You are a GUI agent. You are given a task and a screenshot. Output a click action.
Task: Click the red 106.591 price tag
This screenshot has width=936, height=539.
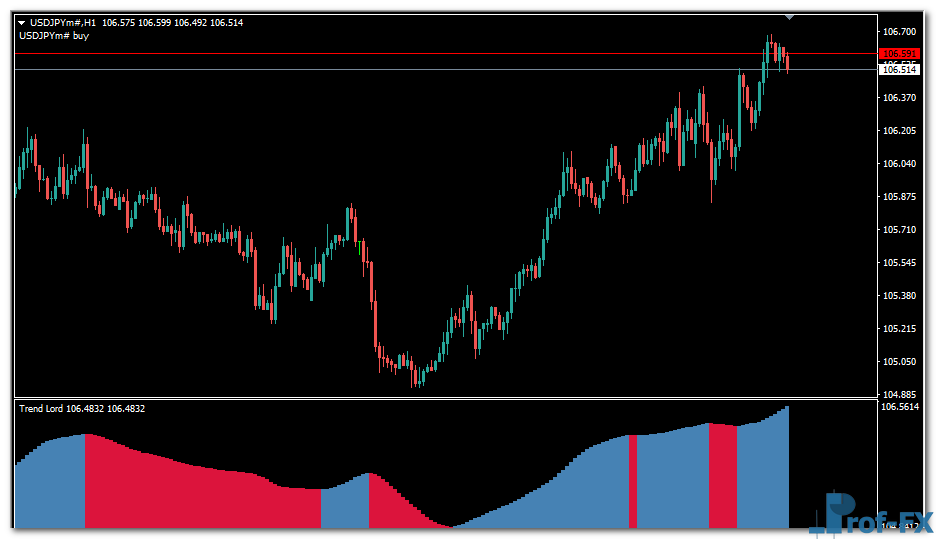(x=899, y=54)
